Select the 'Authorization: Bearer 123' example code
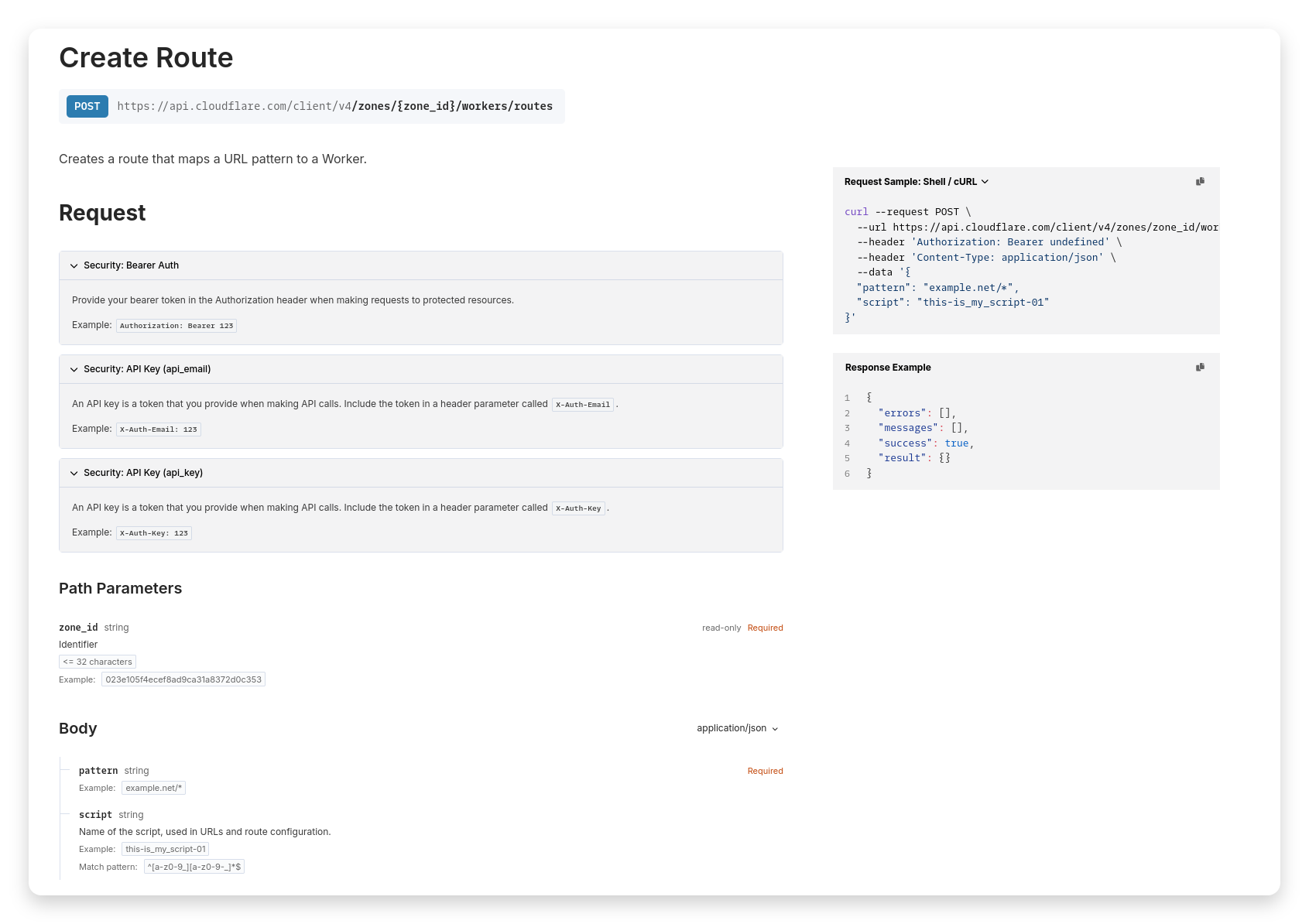 (x=176, y=326)
